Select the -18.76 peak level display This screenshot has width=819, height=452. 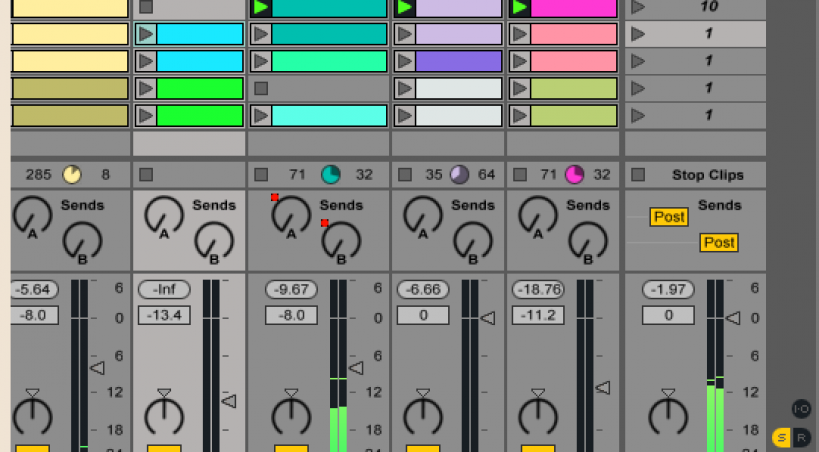[538, 289]
